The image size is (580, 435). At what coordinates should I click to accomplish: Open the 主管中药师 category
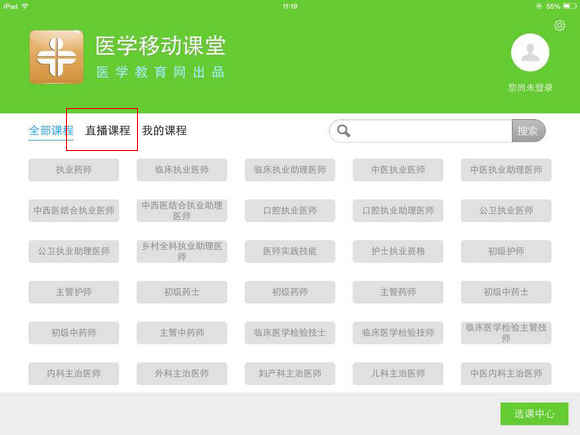pos(182,333)
